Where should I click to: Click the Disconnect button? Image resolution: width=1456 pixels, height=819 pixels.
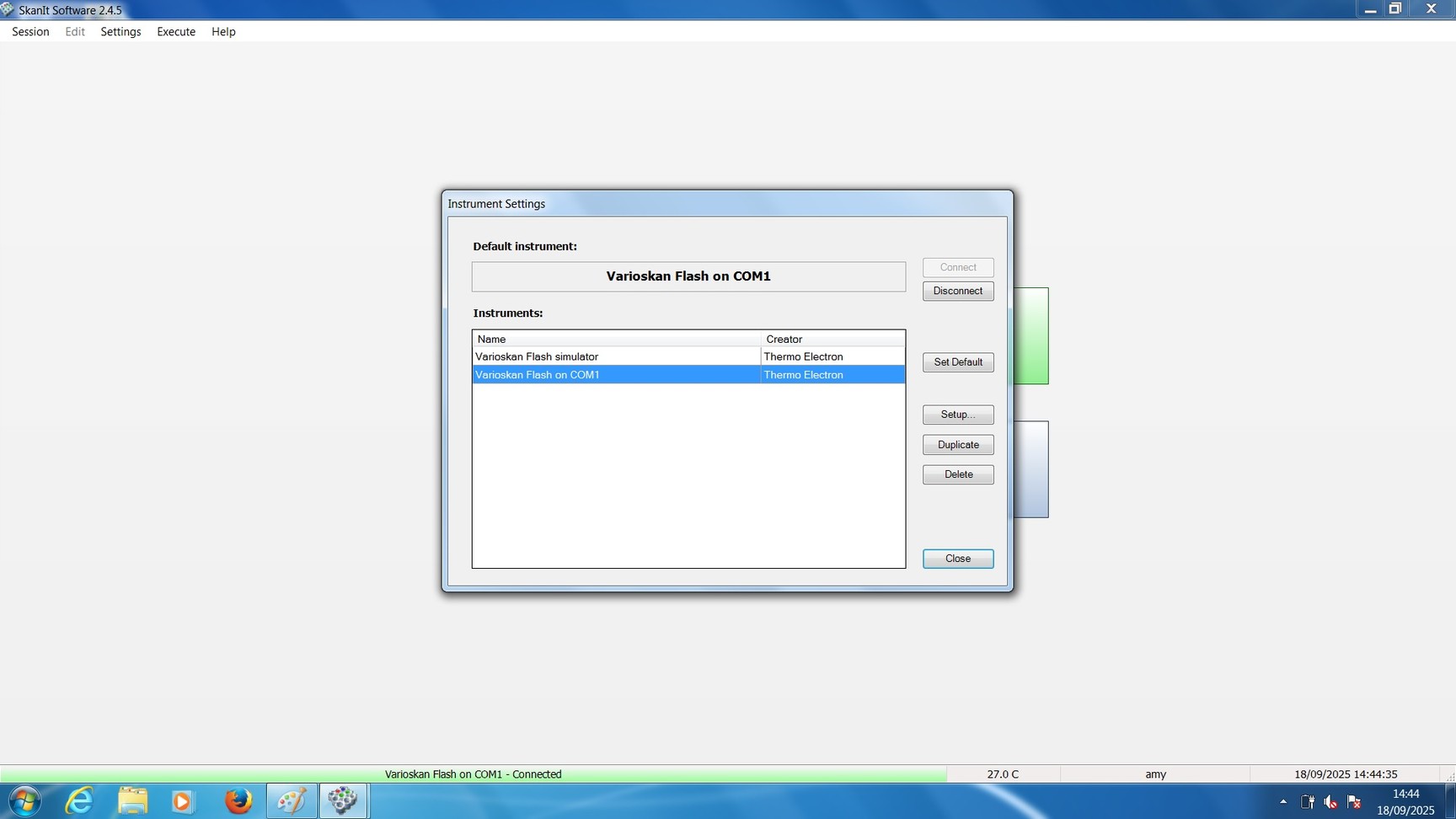(958, 291)
